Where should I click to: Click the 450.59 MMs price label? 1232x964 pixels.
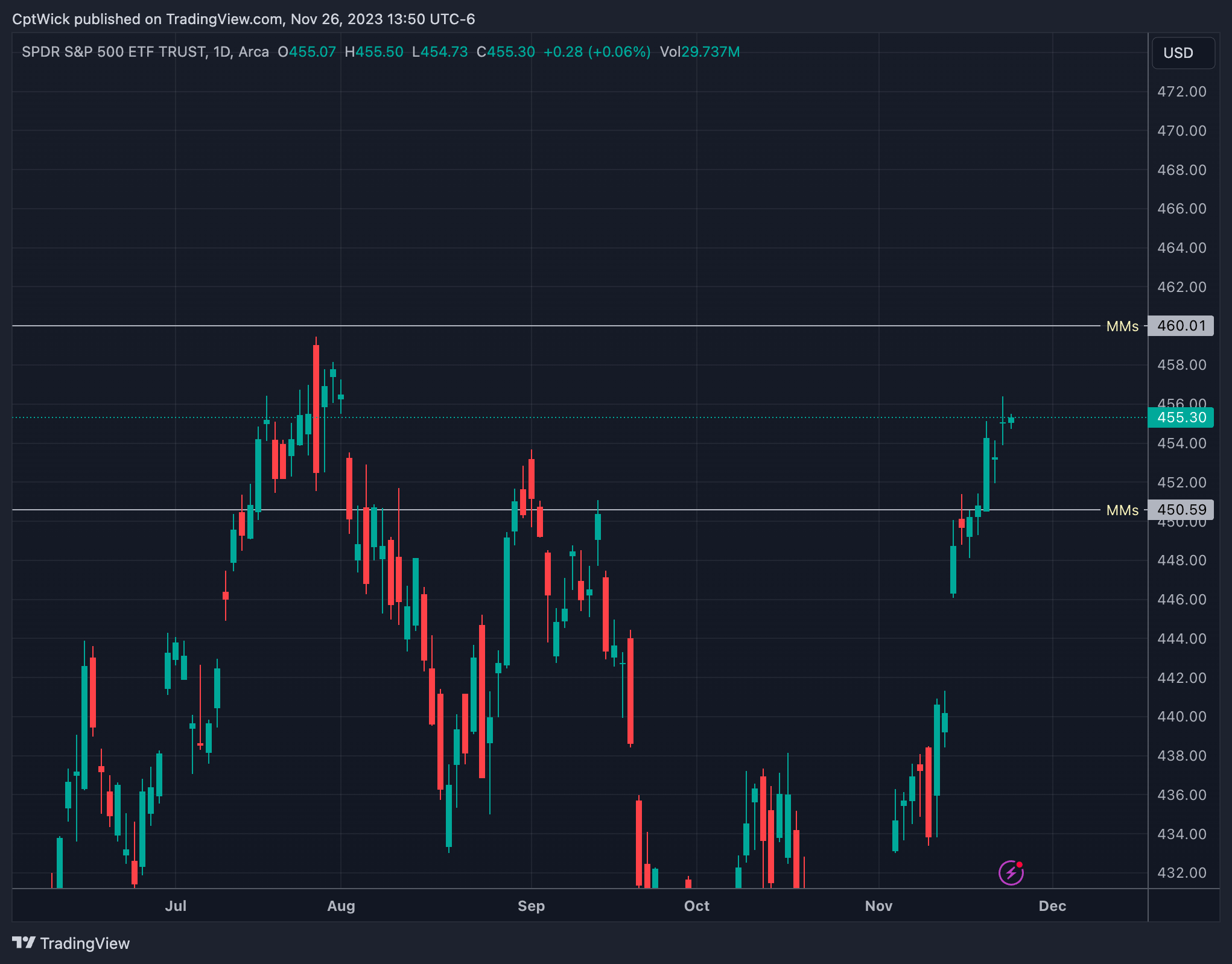(1181, 510)
